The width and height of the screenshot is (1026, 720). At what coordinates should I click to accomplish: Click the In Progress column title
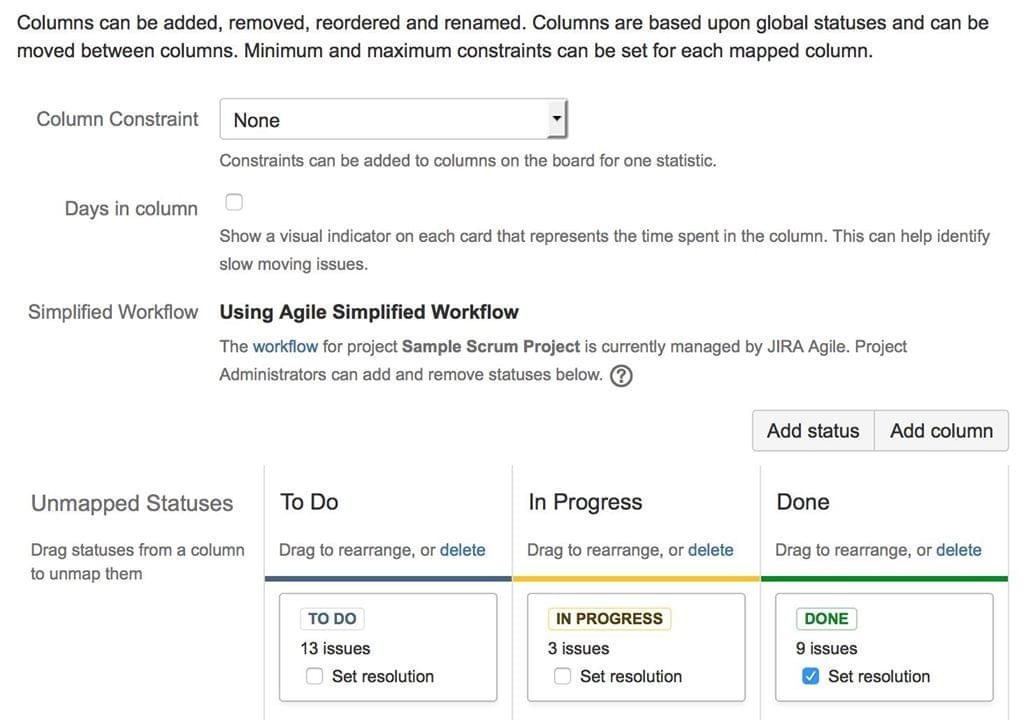(585, 502)
